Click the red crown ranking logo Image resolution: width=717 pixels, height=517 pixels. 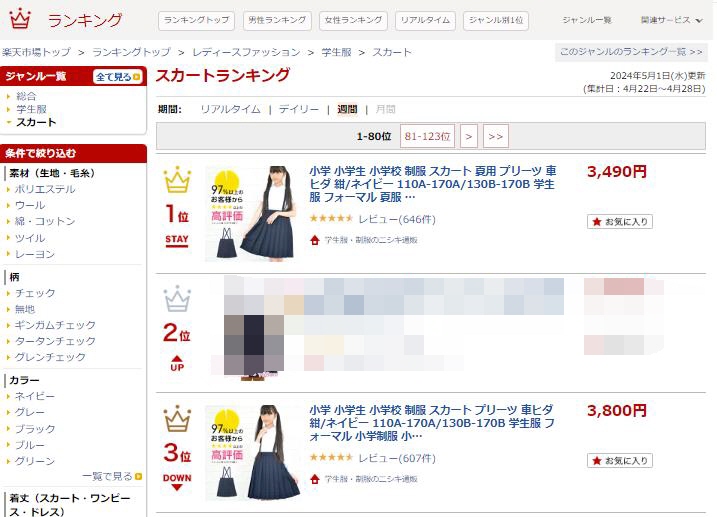coord(20,19)
